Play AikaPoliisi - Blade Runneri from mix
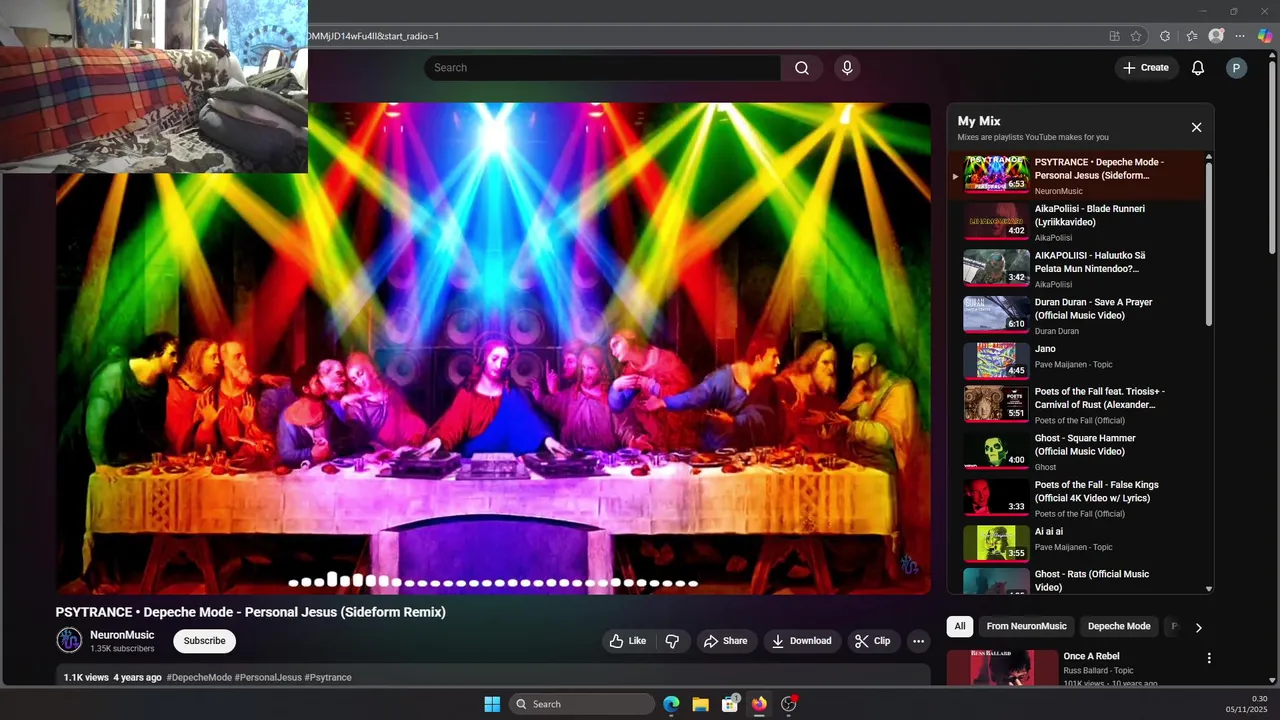The width and height of the screenshot is (1280, 720). coord(1077,222)
